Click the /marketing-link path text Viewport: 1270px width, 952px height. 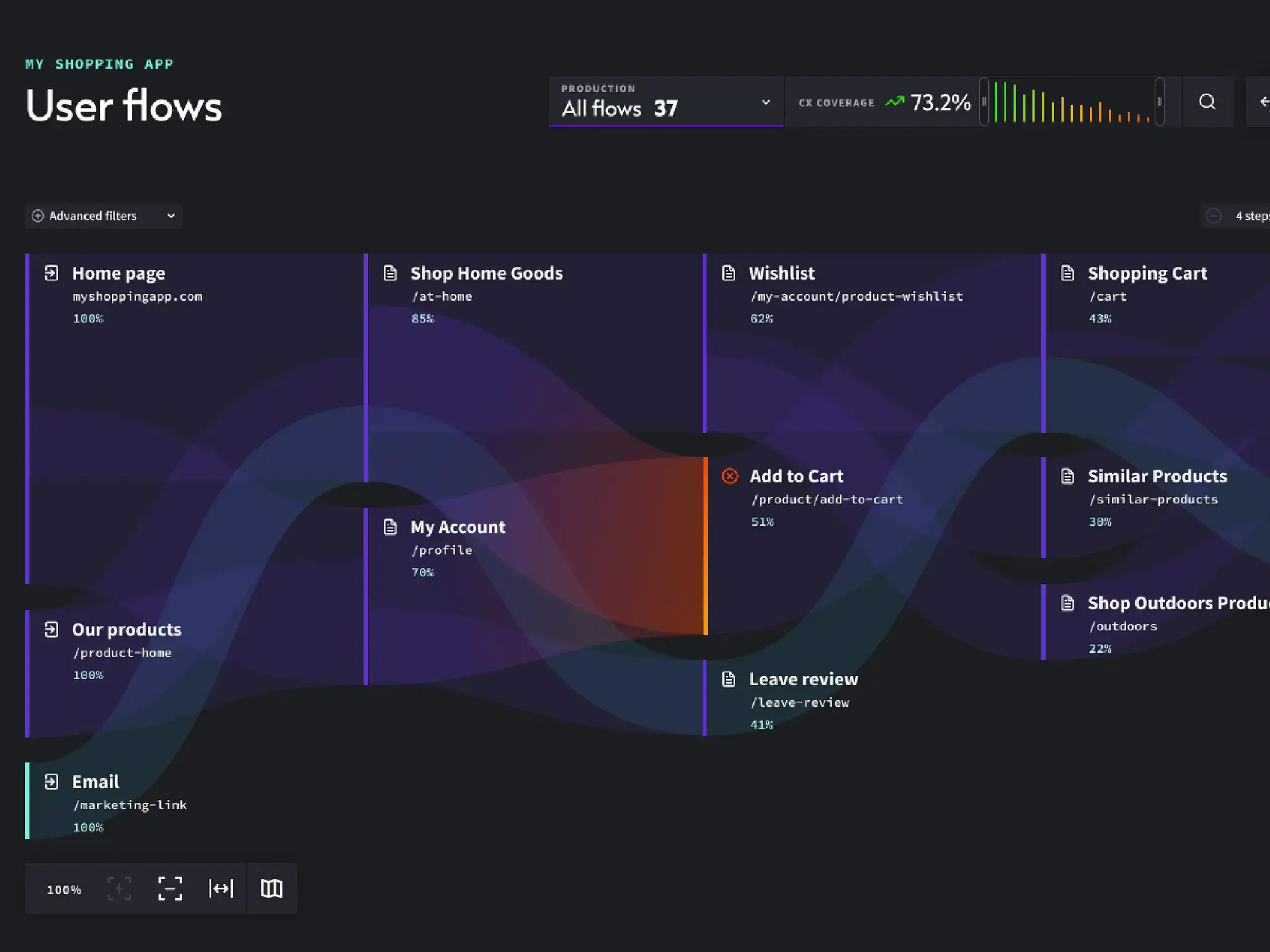[x=130, y=805]
